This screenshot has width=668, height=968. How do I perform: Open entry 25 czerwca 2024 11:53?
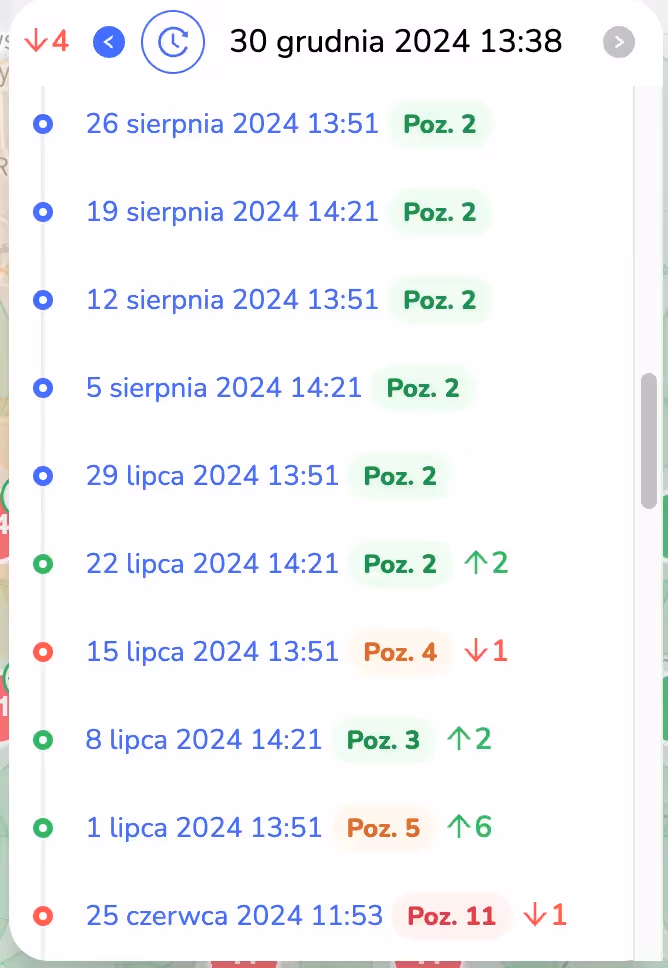pyautogui.click(x=235, y=916)
